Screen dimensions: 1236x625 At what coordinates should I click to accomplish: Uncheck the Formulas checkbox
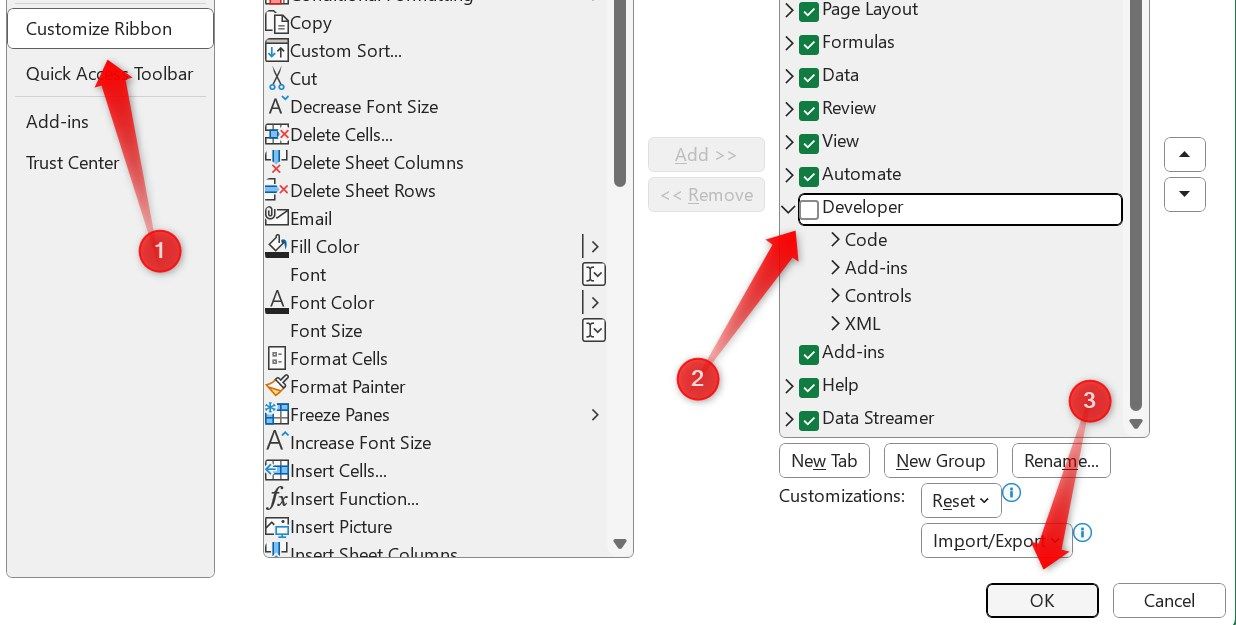809,44
